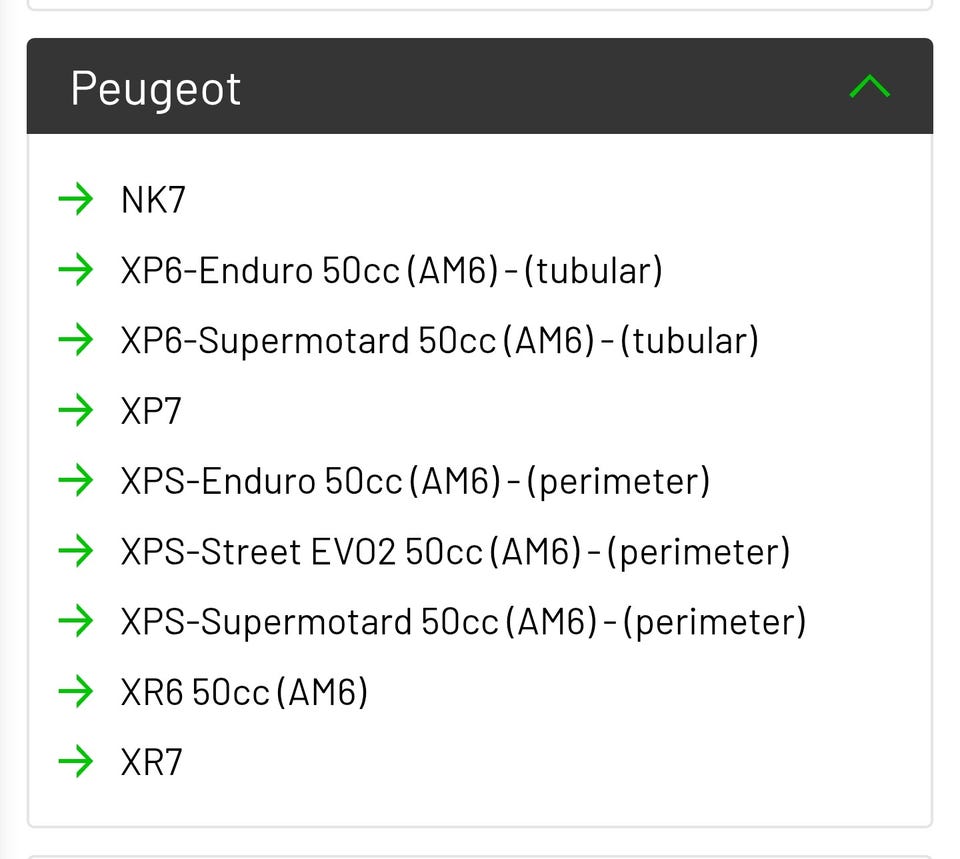This screenshot has width=960, height=859.
Task: Click the Peugeot accordion header title
Action: [x=156, y=88]
